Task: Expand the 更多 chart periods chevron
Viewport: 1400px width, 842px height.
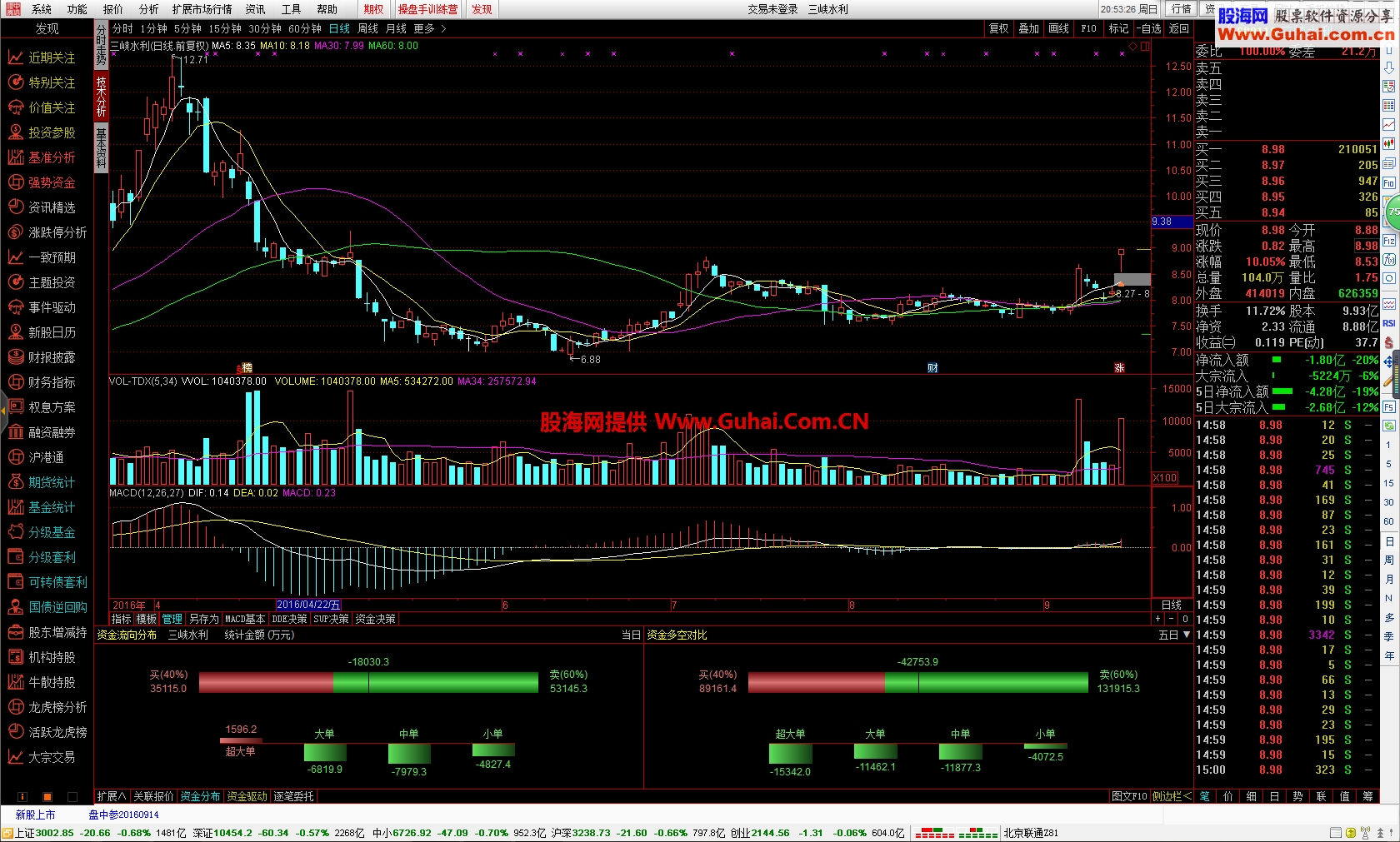Action: tap(443, 28)
